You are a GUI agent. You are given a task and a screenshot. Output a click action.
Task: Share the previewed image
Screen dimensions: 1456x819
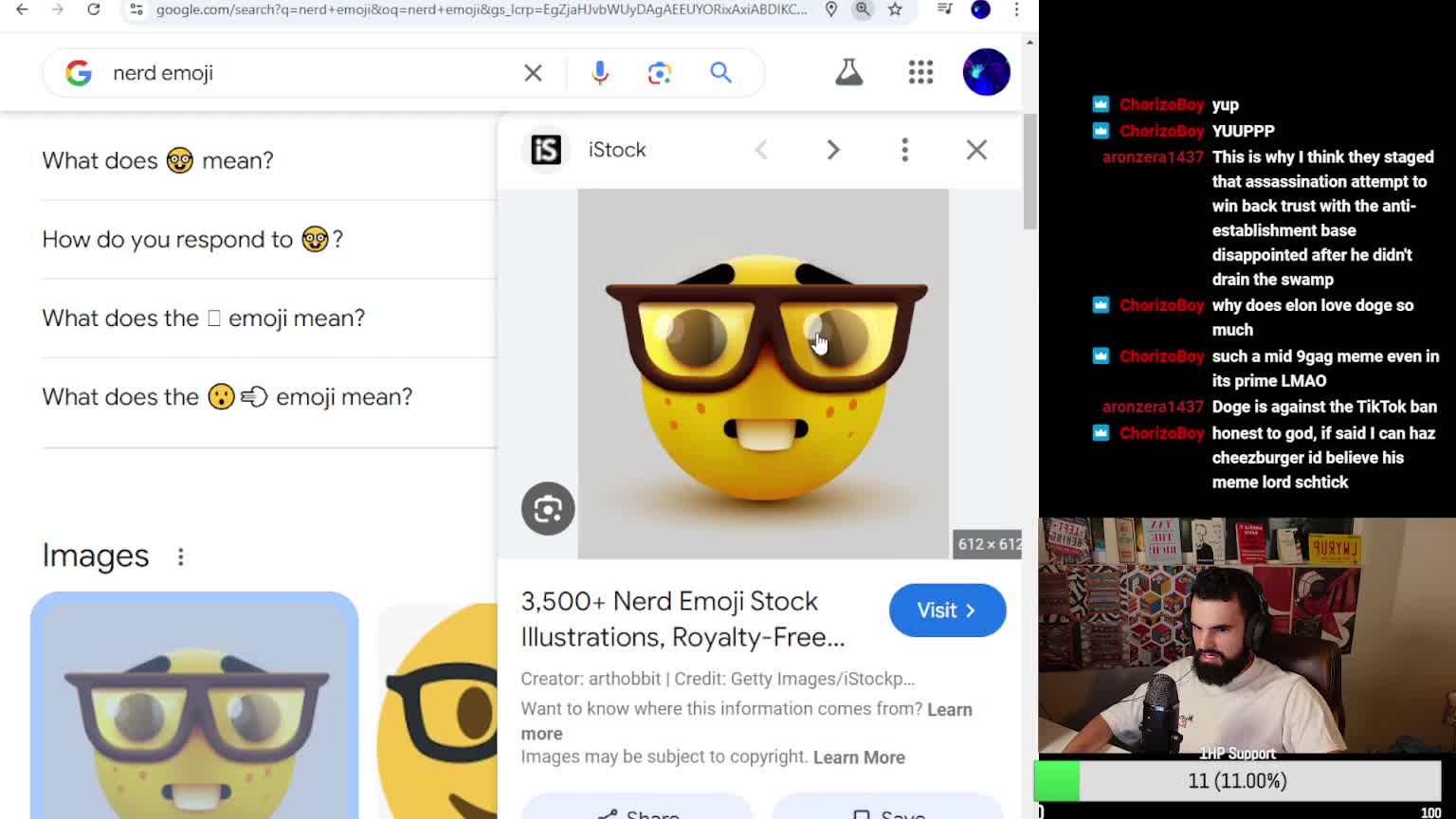pyautogui.click(x=637, y=809)
